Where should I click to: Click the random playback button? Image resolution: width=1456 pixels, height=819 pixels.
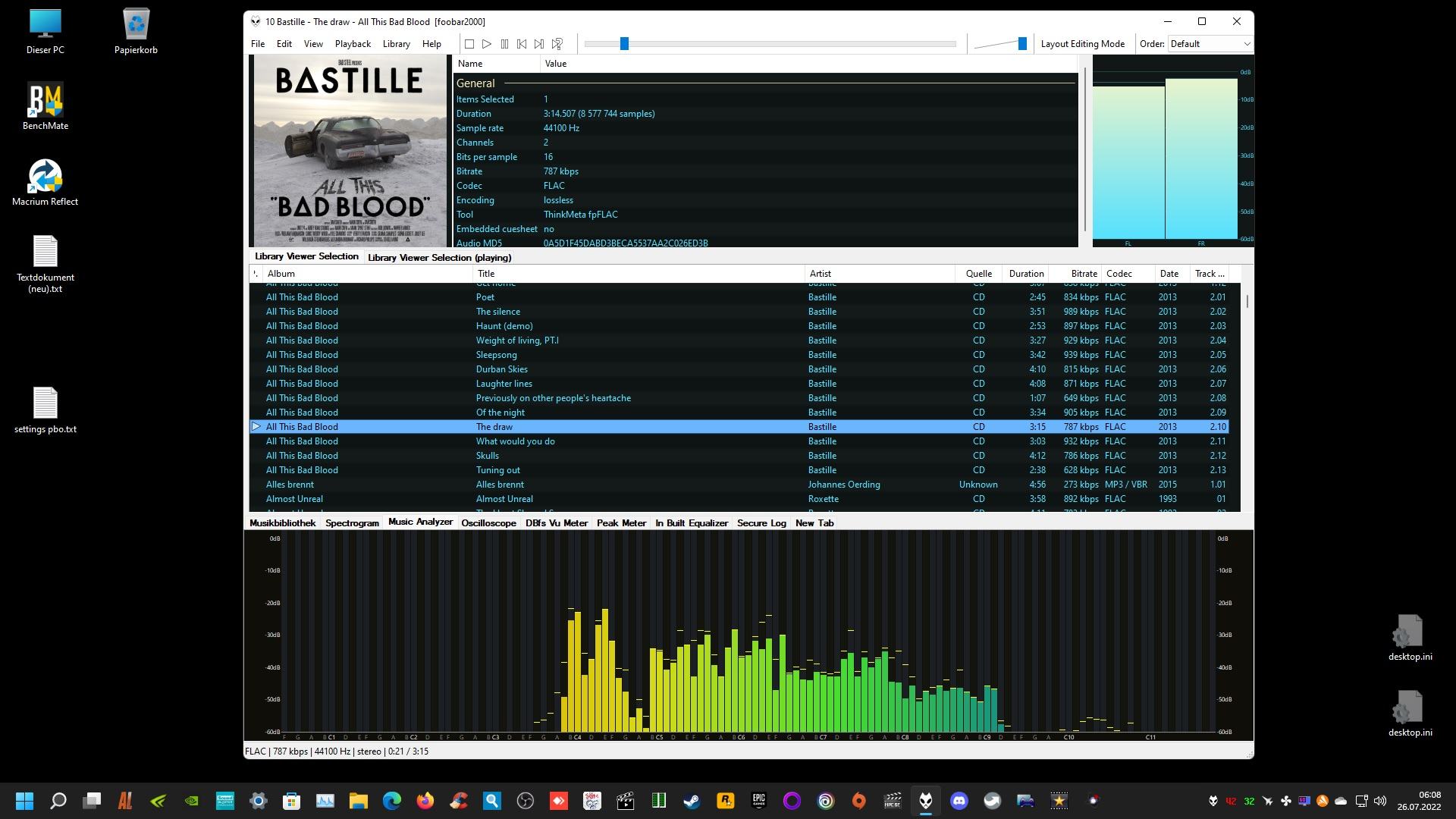coord(557,44)
